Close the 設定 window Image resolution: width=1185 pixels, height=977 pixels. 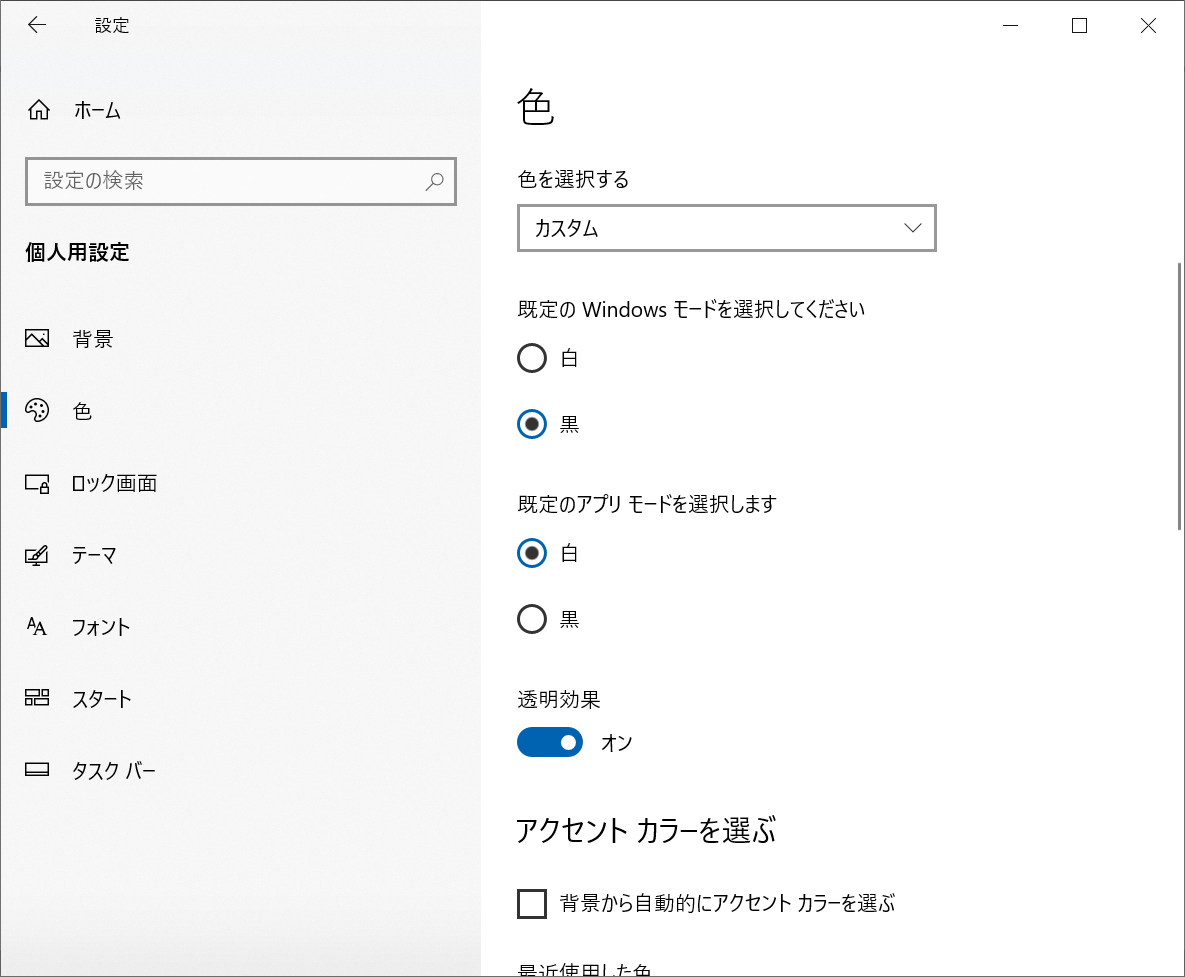click(1148, 25)
